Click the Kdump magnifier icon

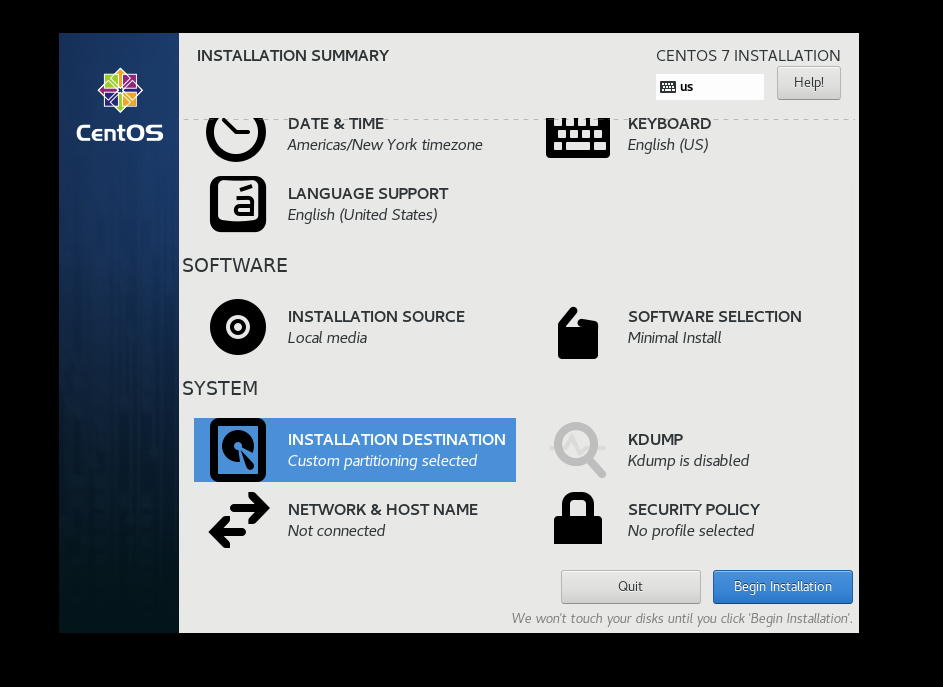[578, 449]
